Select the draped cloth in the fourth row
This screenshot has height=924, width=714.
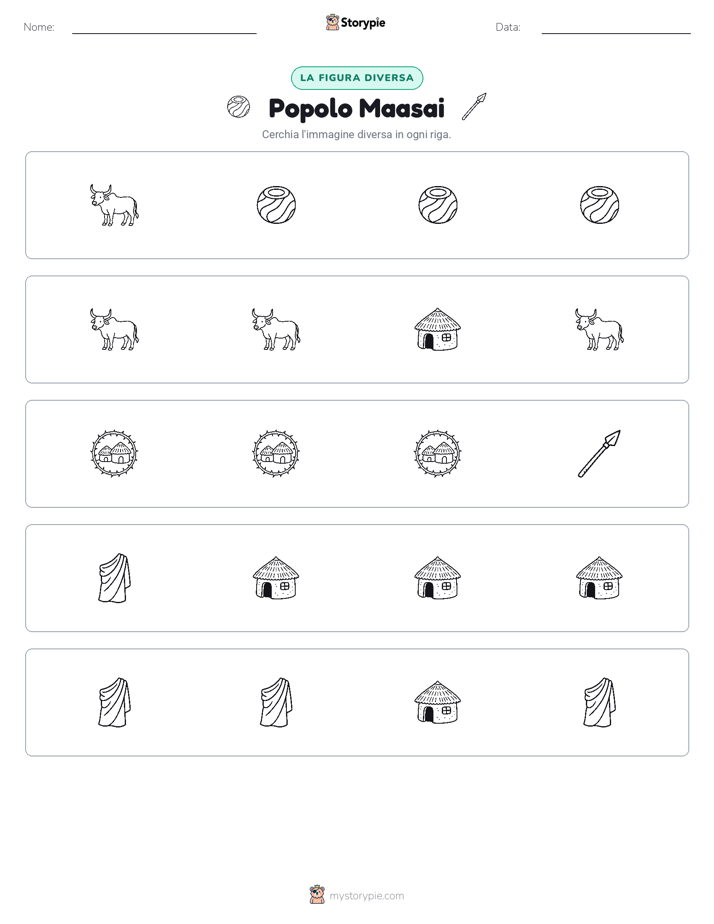[114, 578]
